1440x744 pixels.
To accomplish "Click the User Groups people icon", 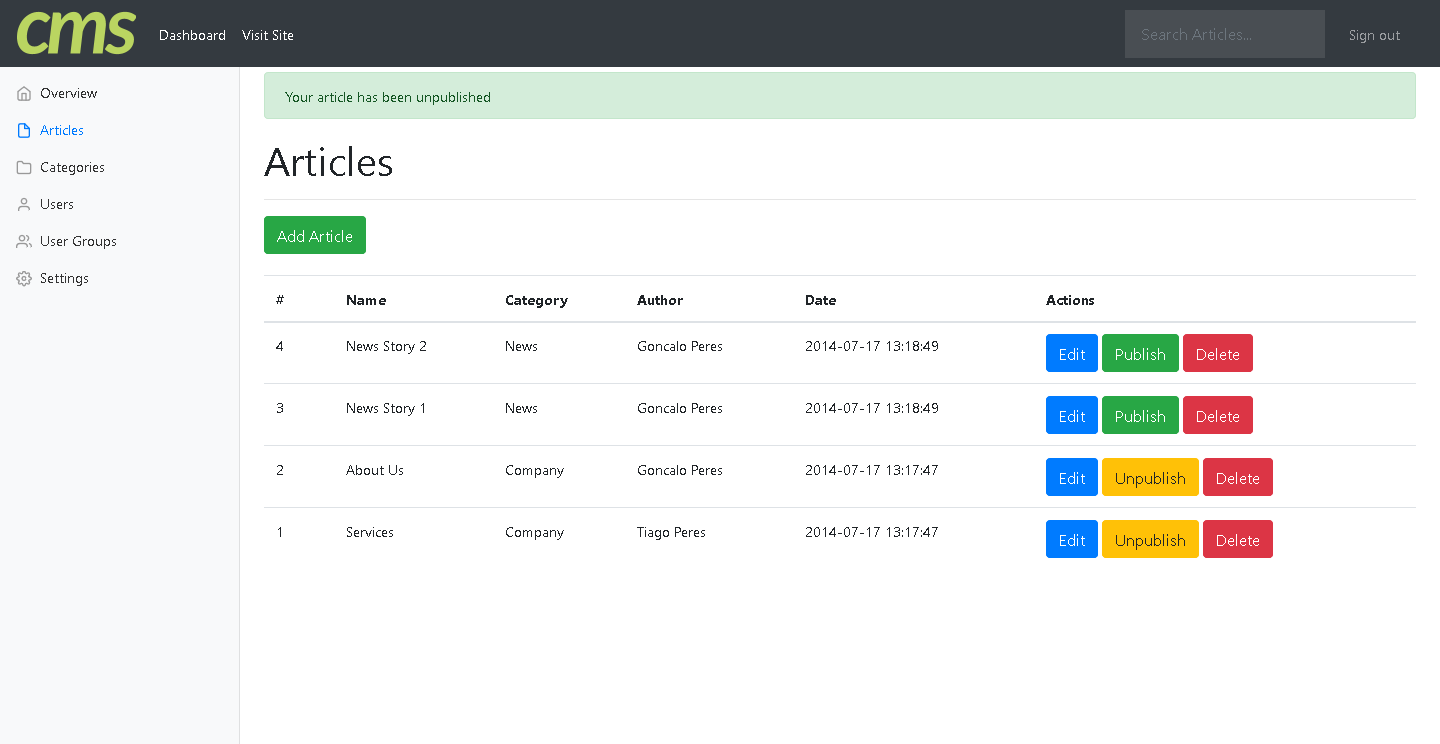I will tap(24, 242).
